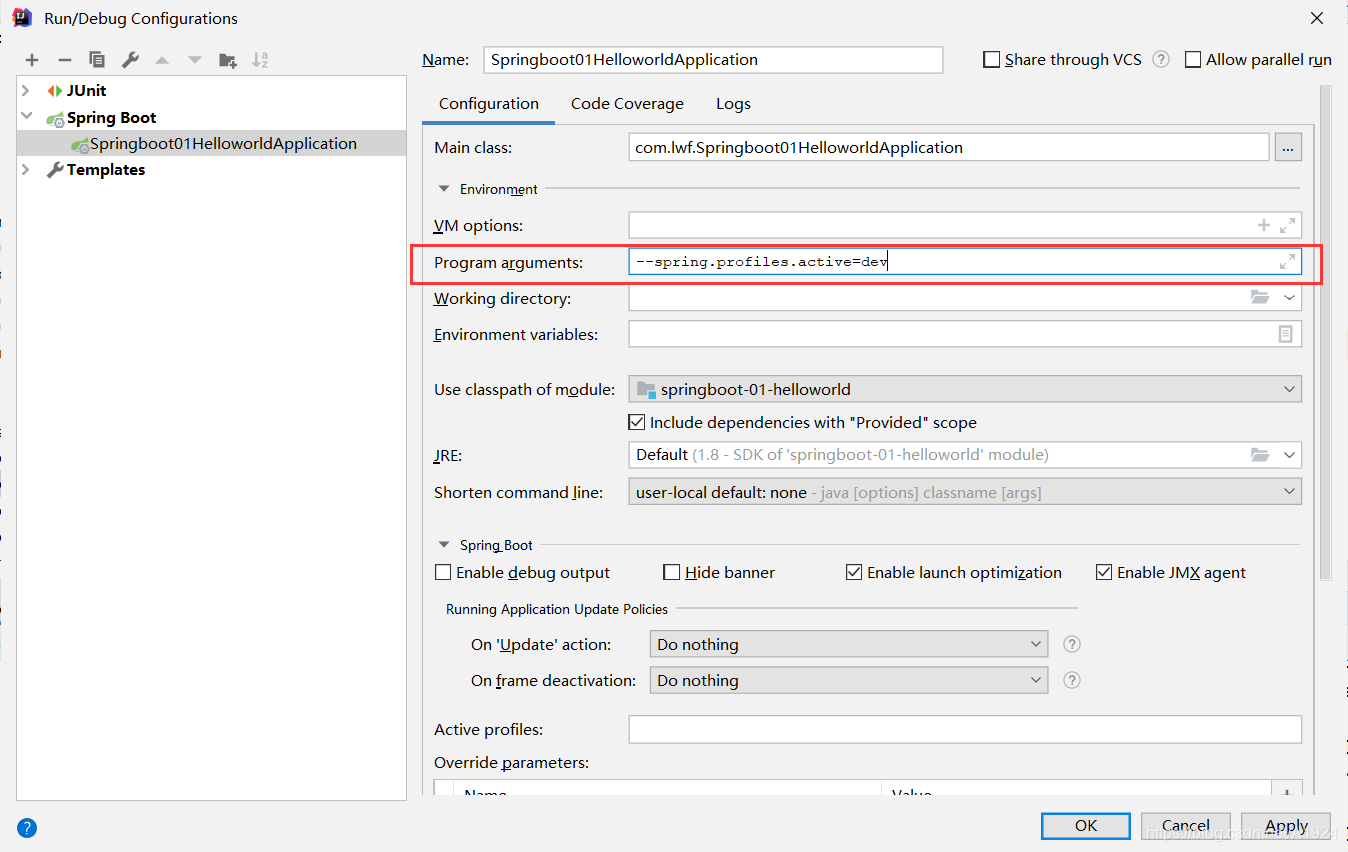Open the dialog help icon at the bottom left

27,827
